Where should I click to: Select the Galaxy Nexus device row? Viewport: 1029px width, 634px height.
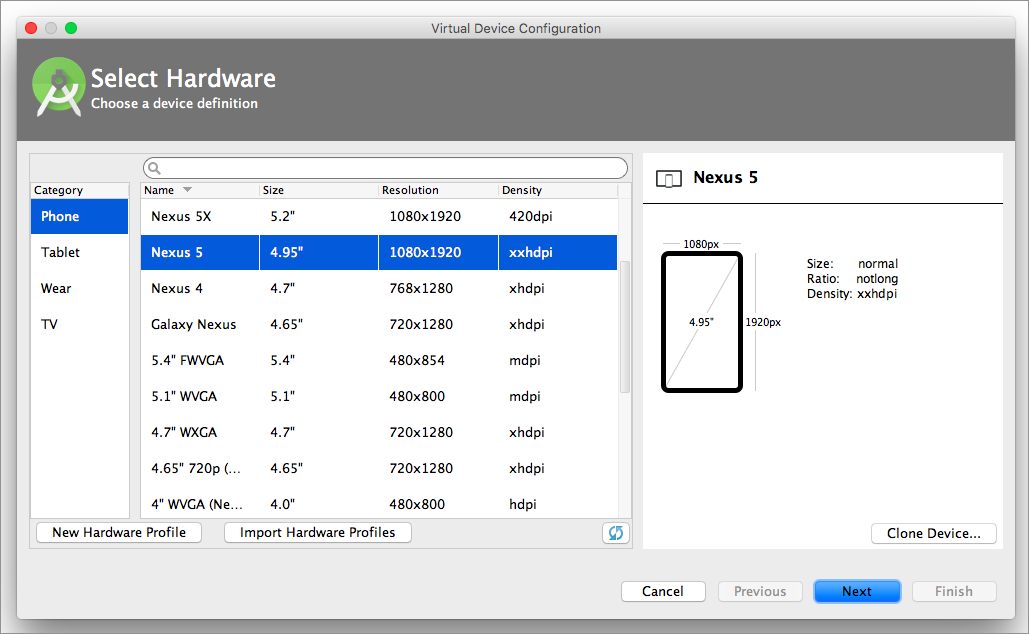point(378,324)
